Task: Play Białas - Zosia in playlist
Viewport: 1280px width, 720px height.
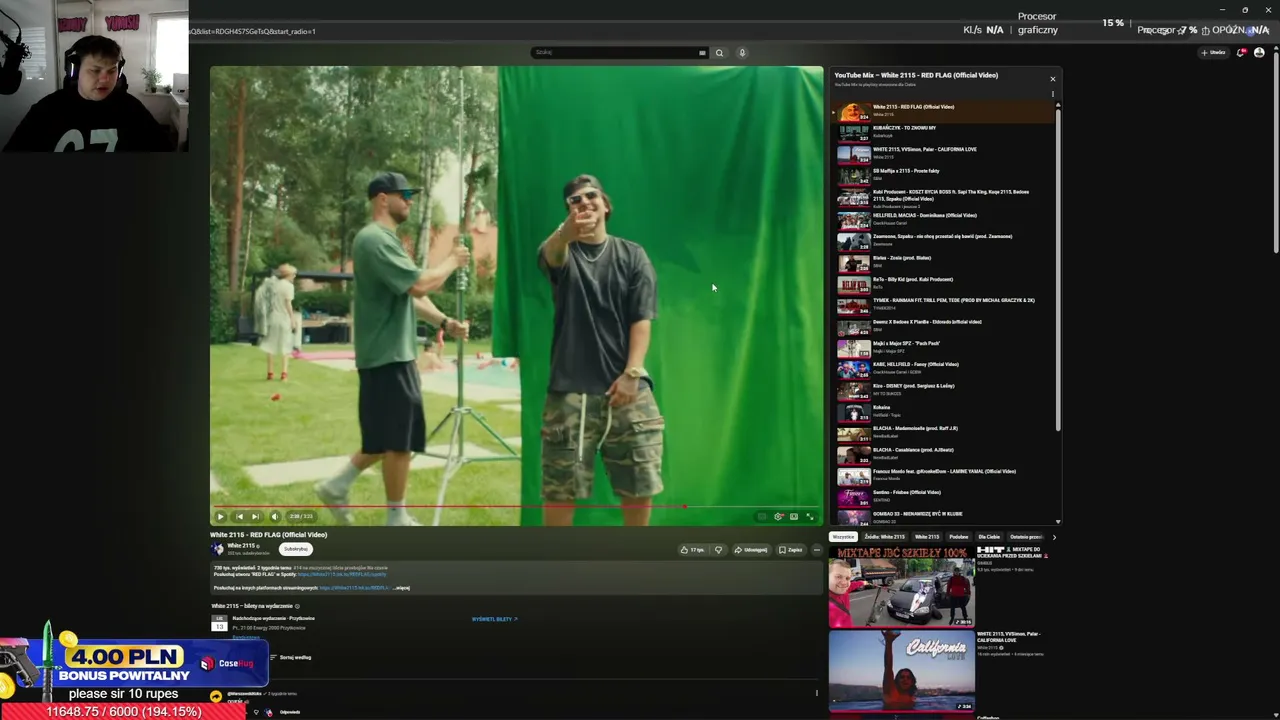Action: point(944,262)
